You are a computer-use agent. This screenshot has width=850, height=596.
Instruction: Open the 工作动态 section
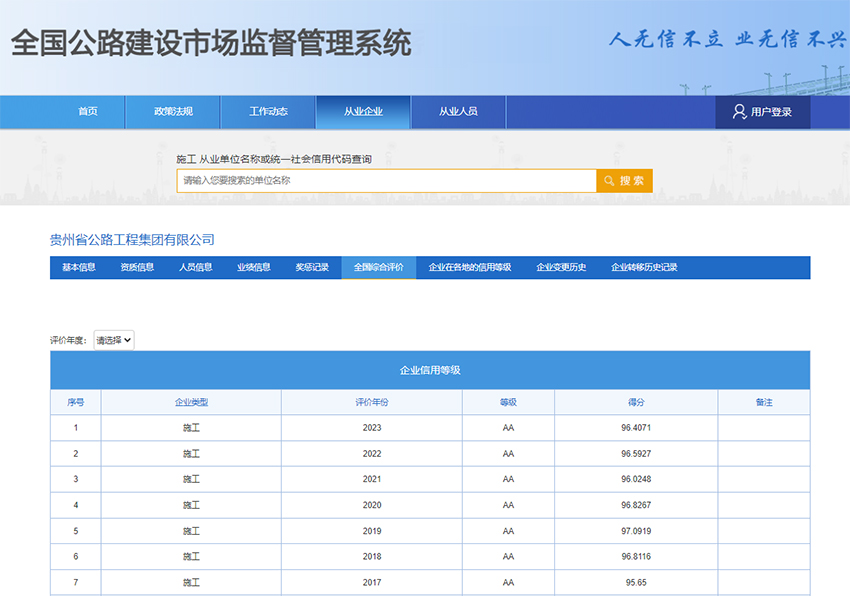coord(268,111)
